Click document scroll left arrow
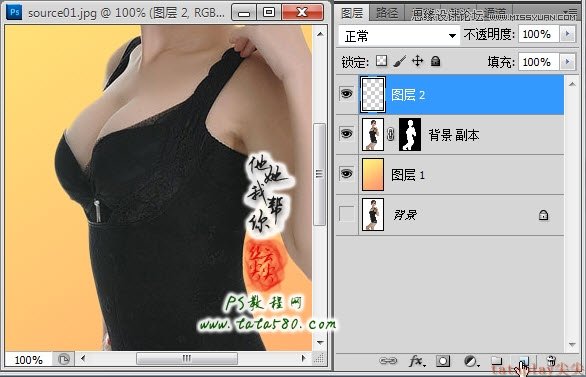This screenshot has height=377, width=586. point(83,359)
